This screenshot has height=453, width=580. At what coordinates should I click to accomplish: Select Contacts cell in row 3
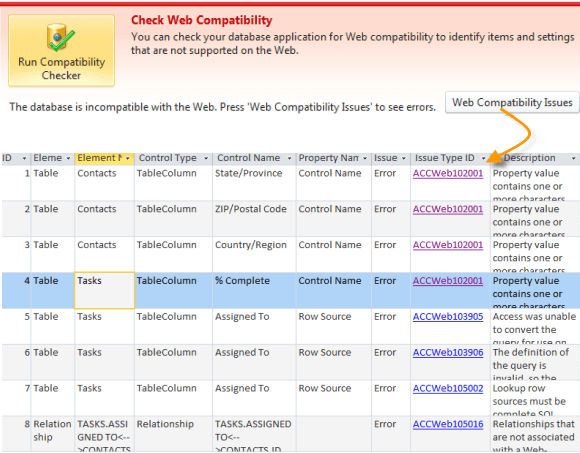(x=104, y=254)
